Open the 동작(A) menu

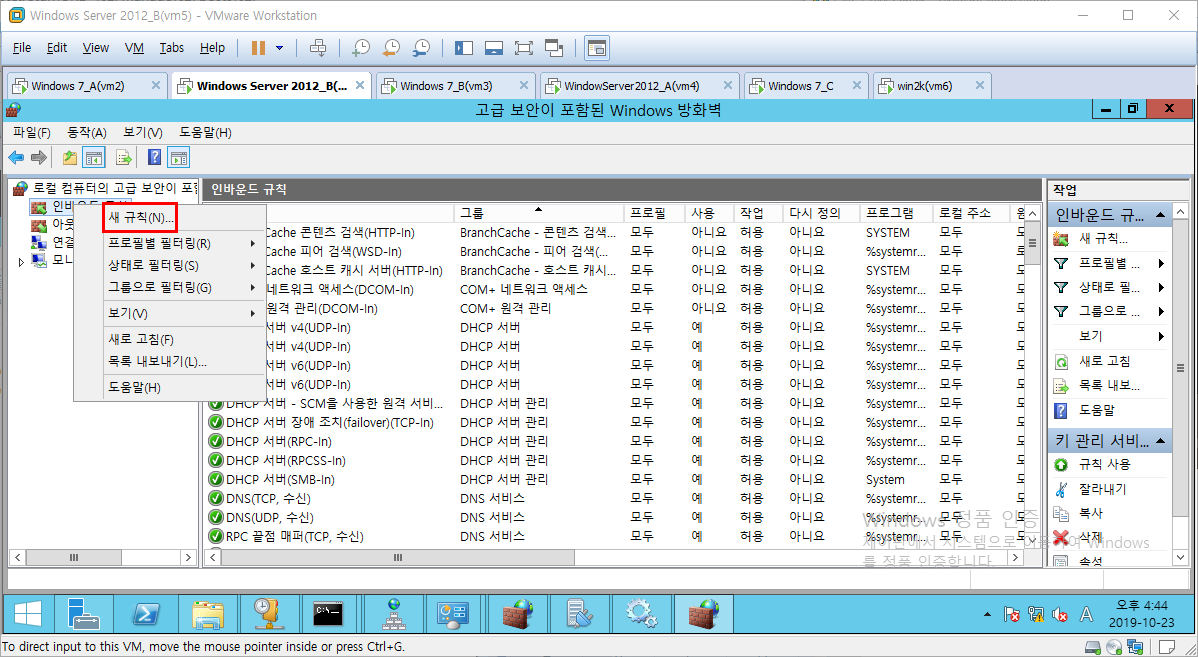point(86,133)
